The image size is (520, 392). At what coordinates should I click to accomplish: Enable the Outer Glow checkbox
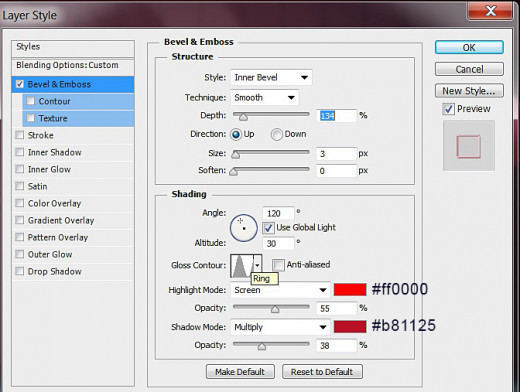point(20,254)
